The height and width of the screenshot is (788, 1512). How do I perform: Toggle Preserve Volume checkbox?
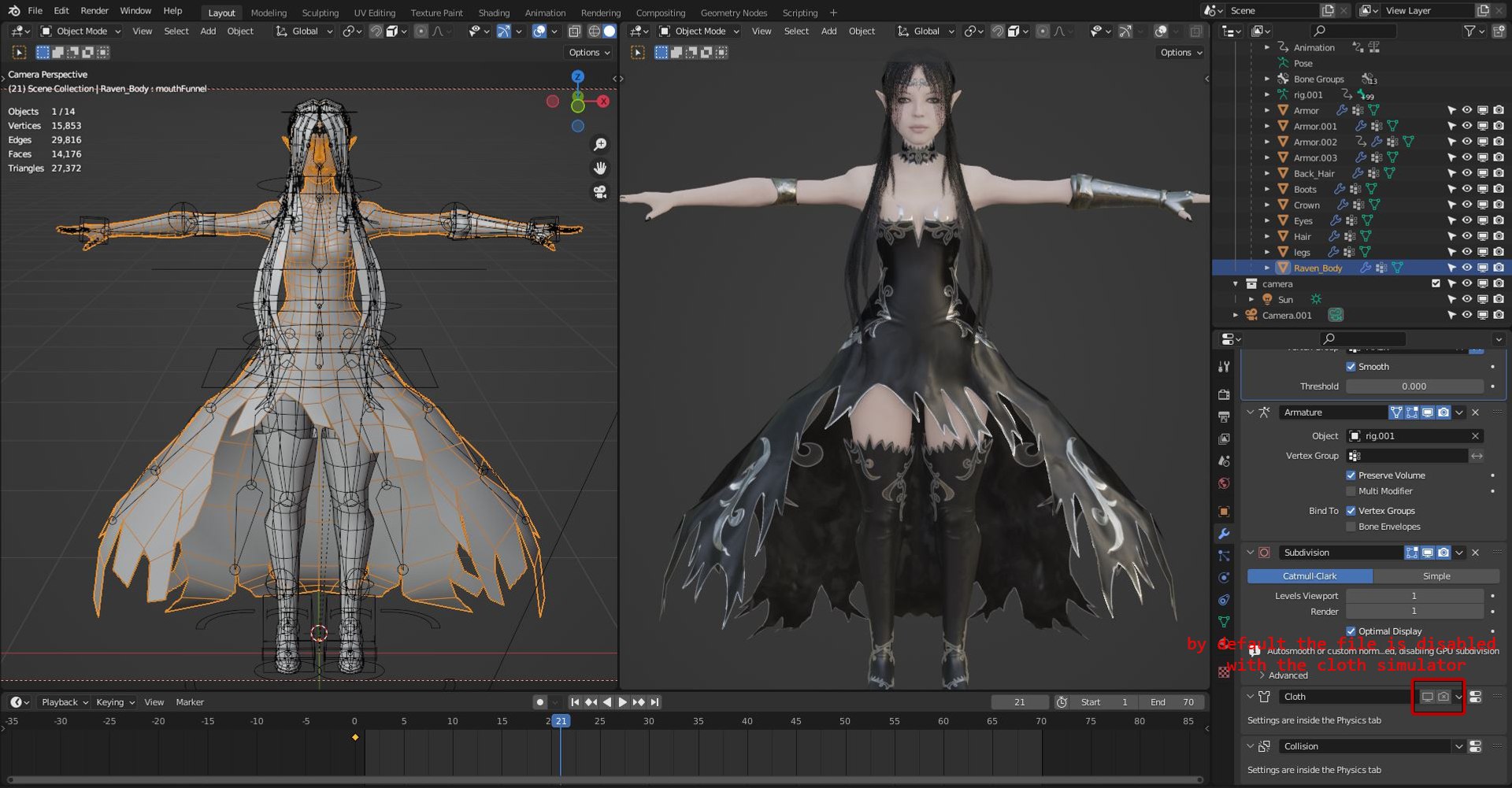point(1351,475)
